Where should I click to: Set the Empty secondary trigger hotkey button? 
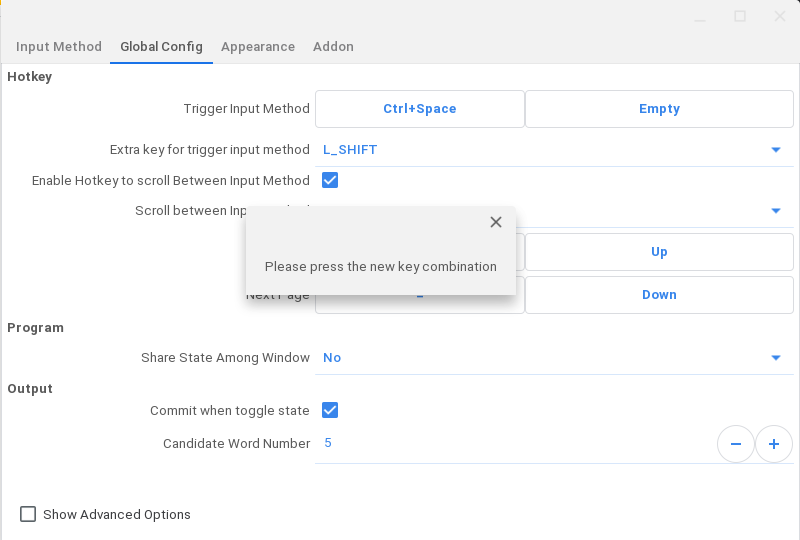[x=659, y=109]
